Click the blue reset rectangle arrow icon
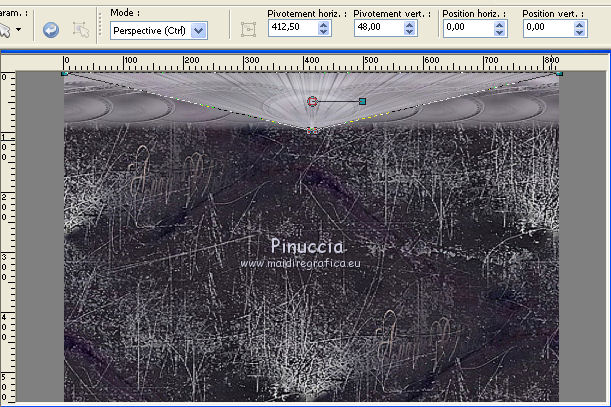Screen dimensions: 611x407 [51, 30]
